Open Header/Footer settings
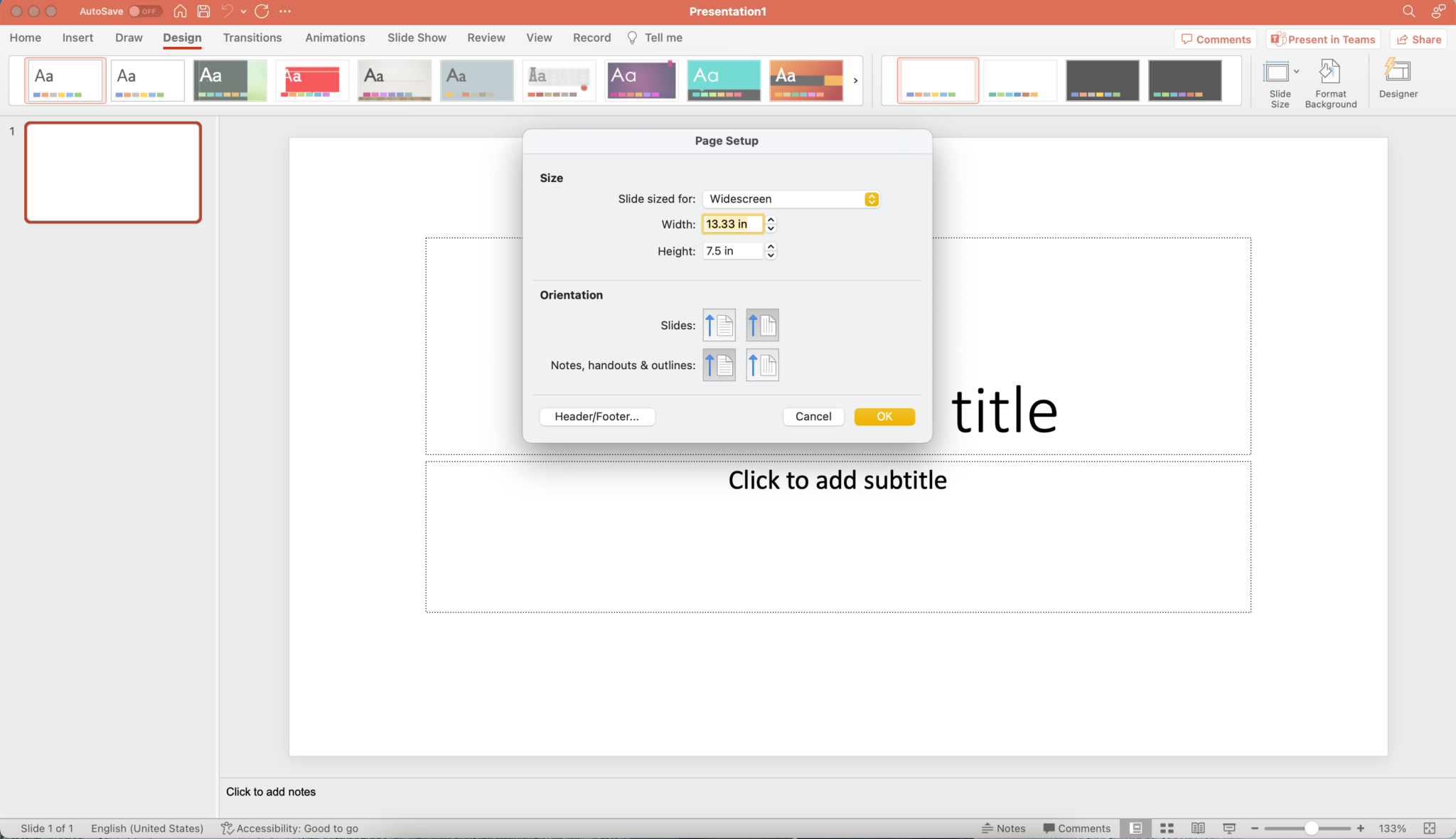 tap(596, 417)
